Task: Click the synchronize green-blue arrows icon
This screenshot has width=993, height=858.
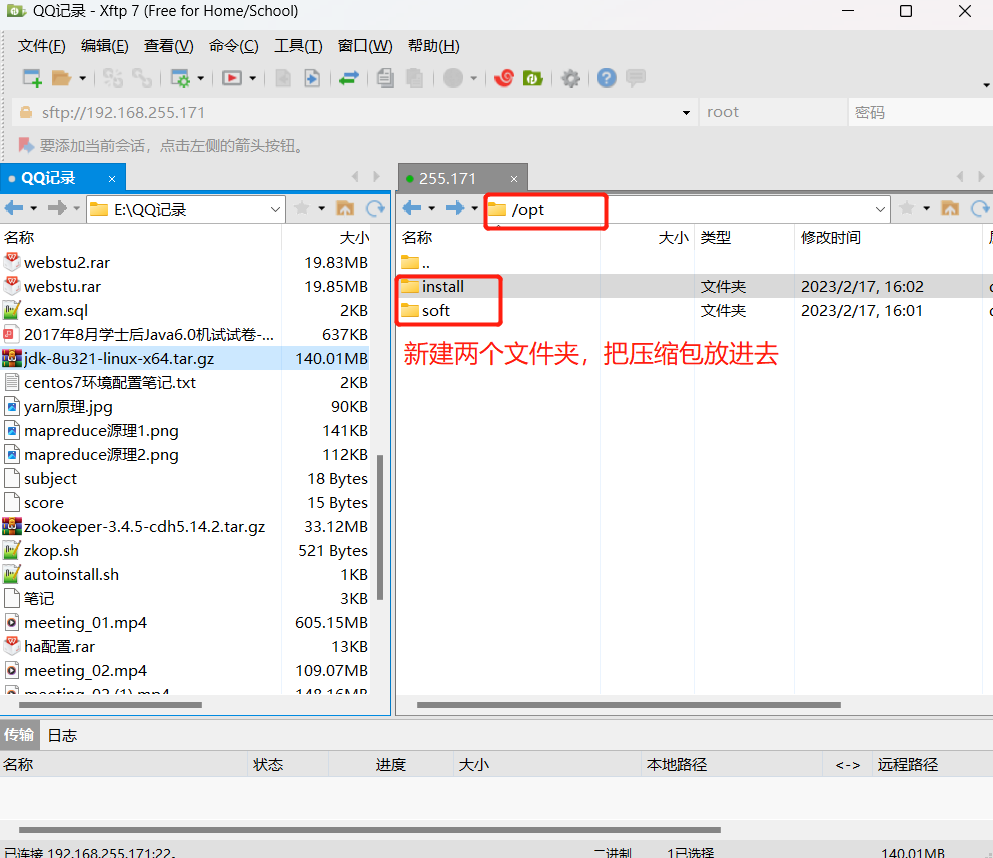Action: point(348,78)
